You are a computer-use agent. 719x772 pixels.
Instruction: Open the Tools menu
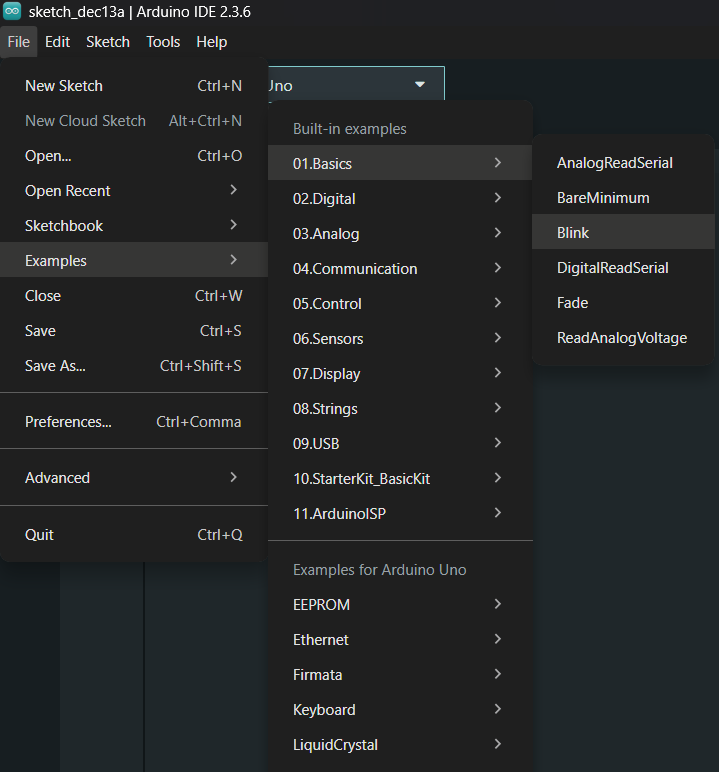(x=163, y=42)
